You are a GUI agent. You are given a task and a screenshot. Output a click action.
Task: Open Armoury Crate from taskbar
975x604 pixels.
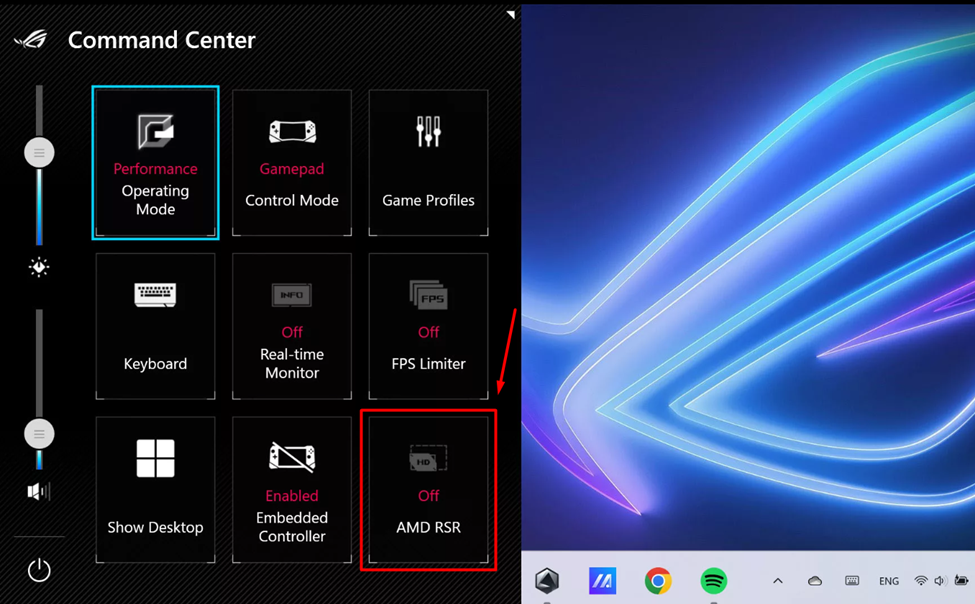(547, 581)
